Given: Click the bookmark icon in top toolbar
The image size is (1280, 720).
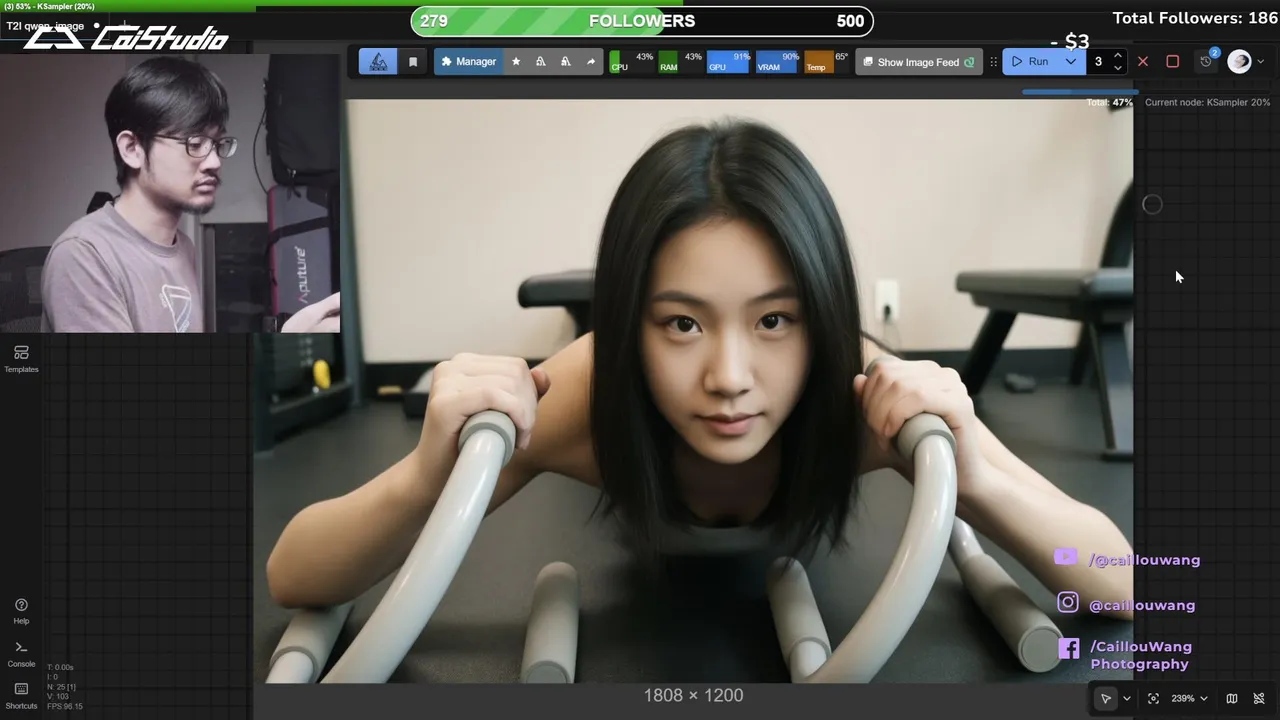Looking at the screenshot, I should (413, 62).
